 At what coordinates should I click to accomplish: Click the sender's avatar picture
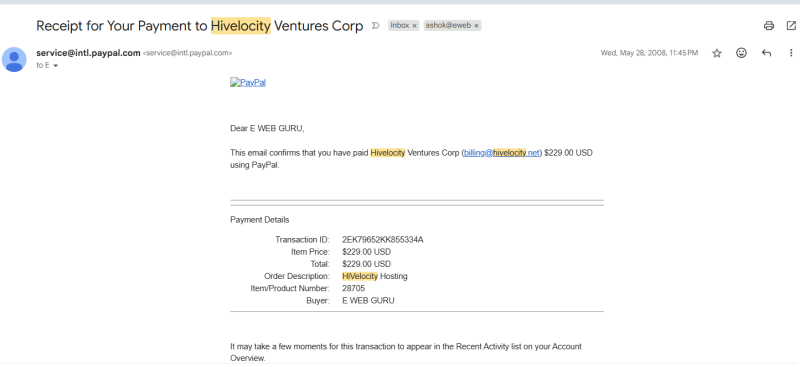[14, 59]
